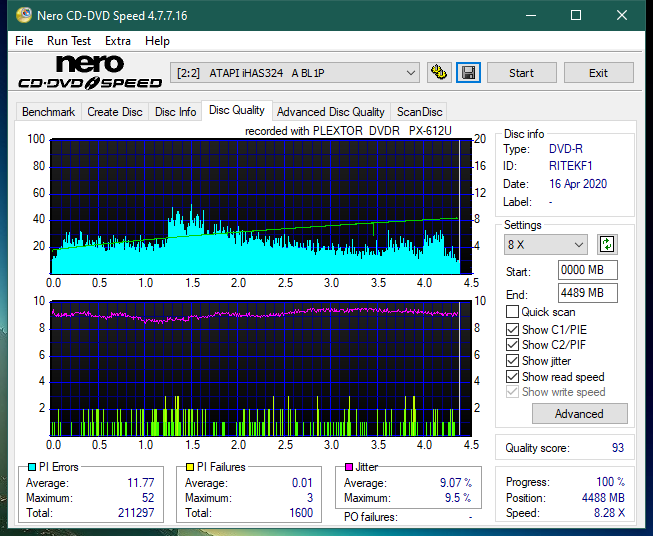The height and width of the screenshot is (536, 653).
Task: Click the Quality score value 93
Action: [x=618, y=448]
